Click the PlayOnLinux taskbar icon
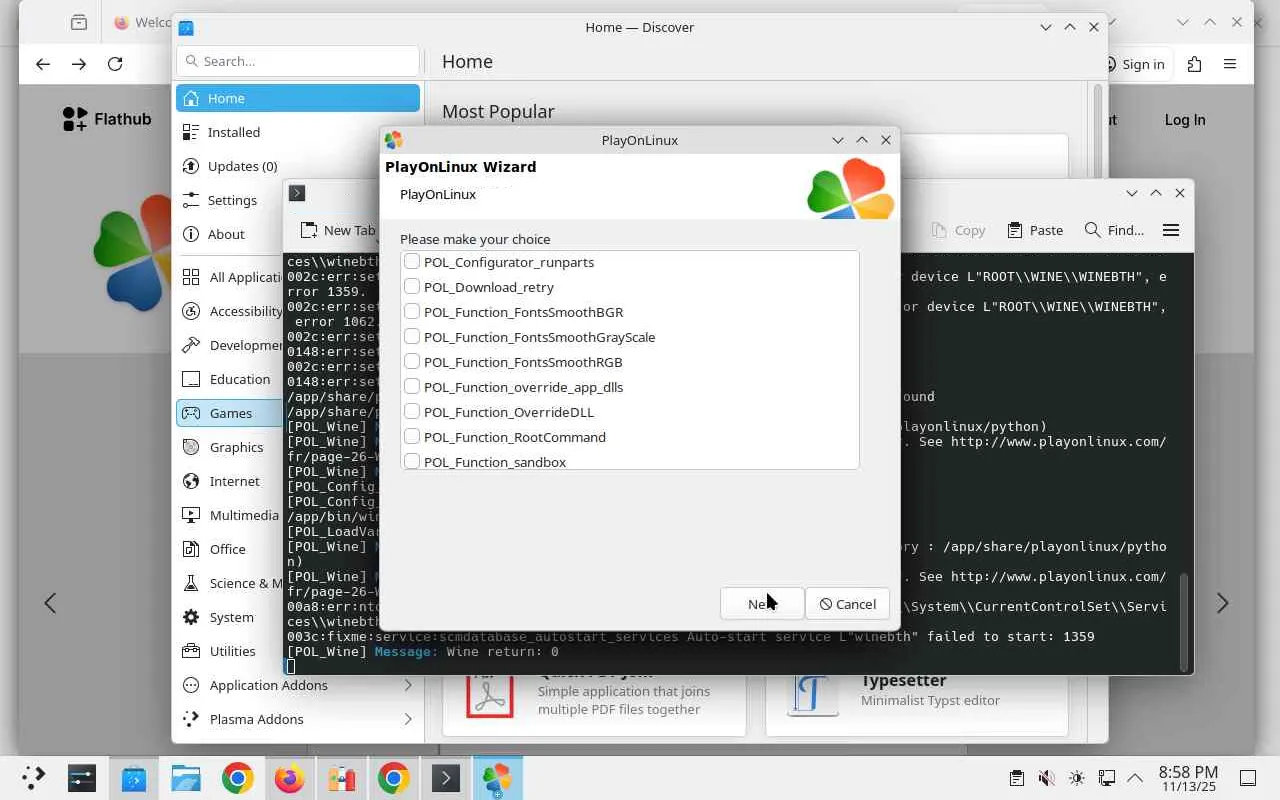Viewport: 1280px width, 800px height. coord(497,778)
